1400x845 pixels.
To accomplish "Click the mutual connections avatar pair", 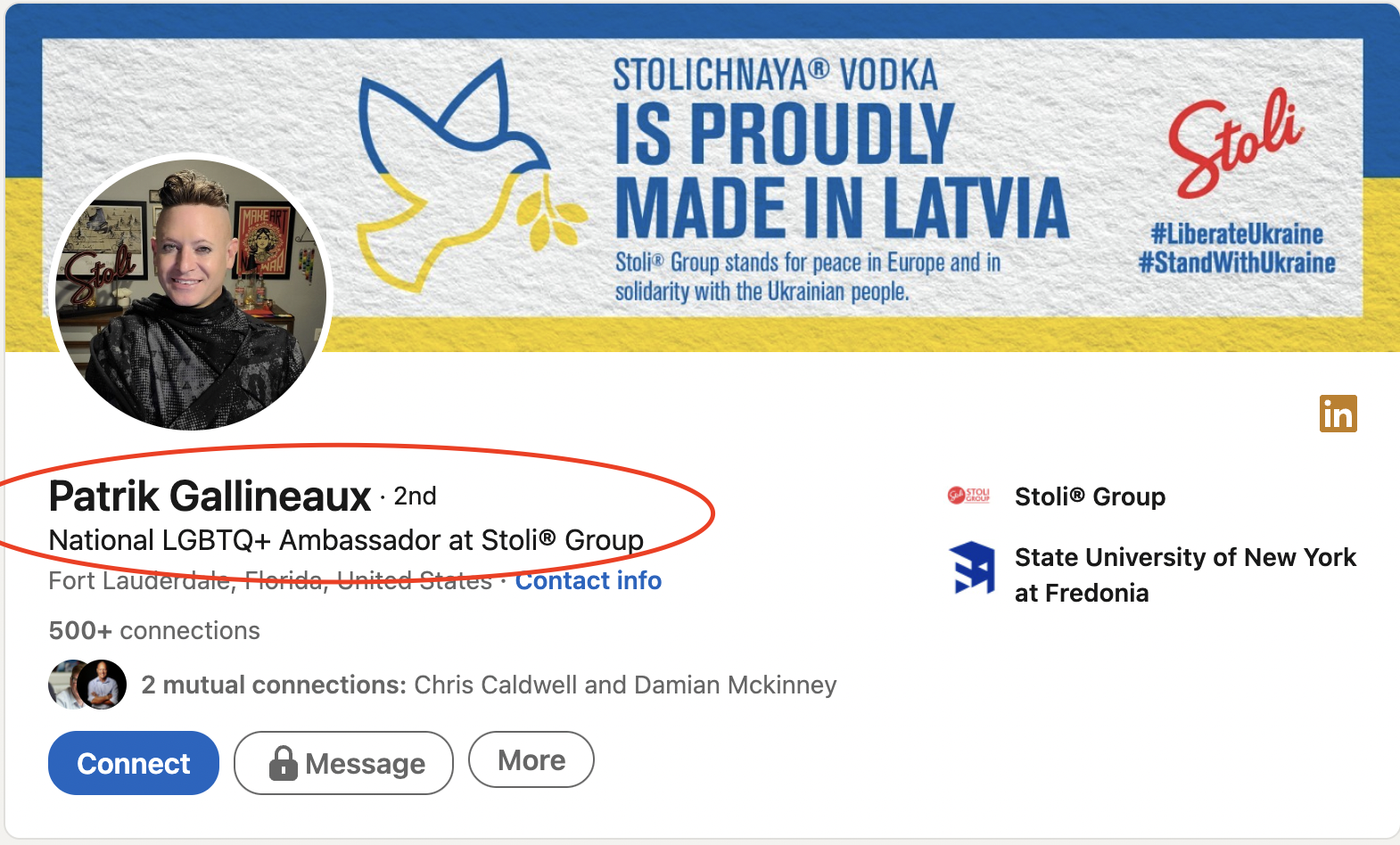I will coord(87,685).
